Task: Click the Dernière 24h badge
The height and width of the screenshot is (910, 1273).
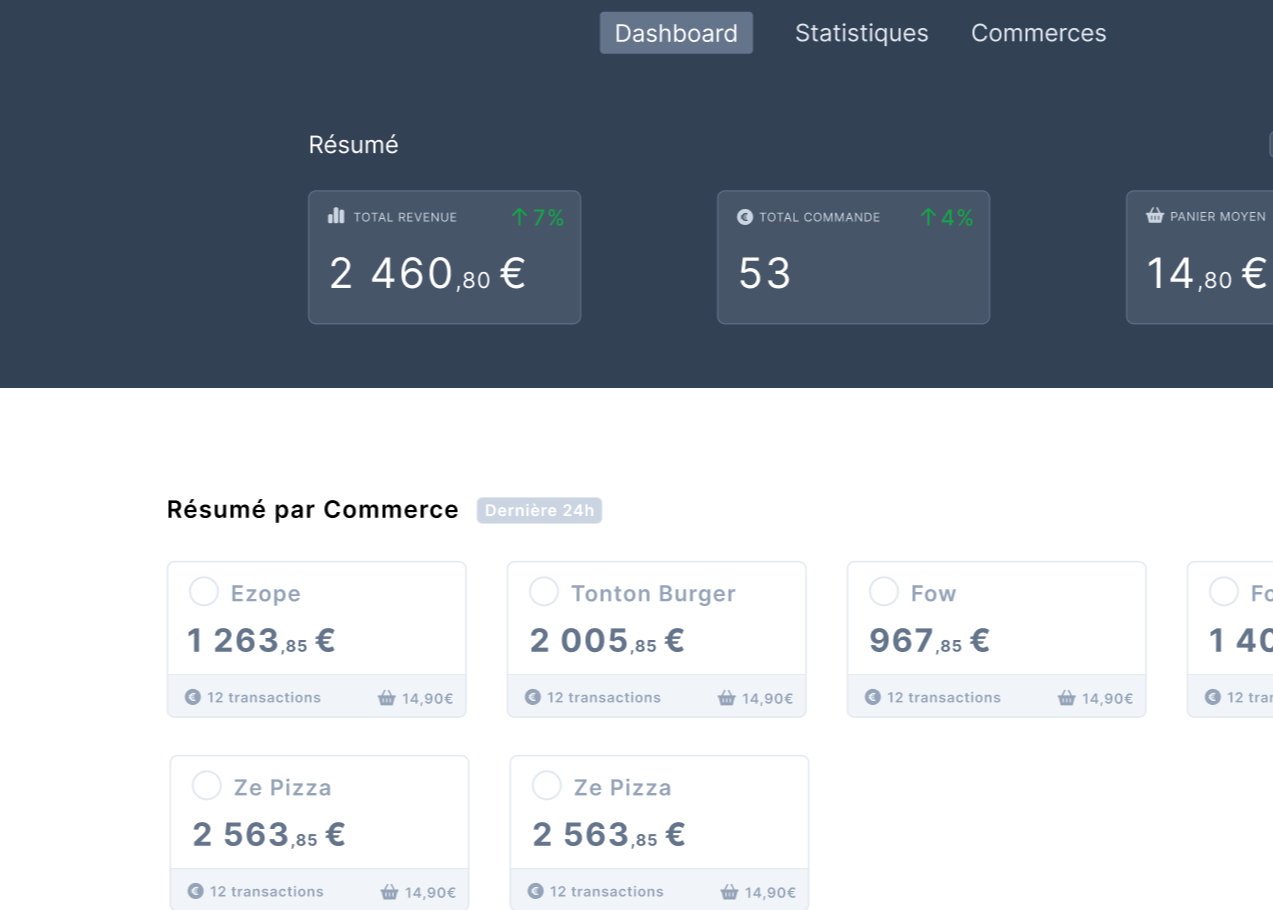Action: point(539,510)
